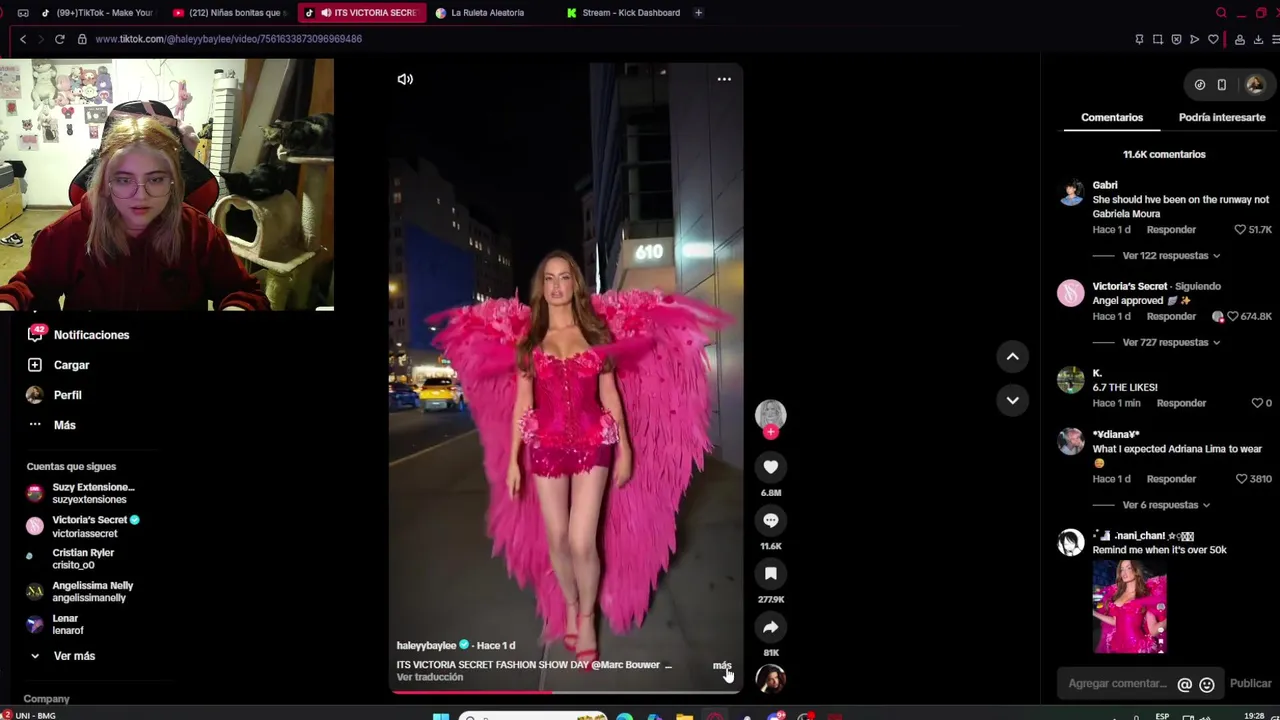
Task: Like ♥Vdiana♥ comment showing 3810
Action: 1241,479
